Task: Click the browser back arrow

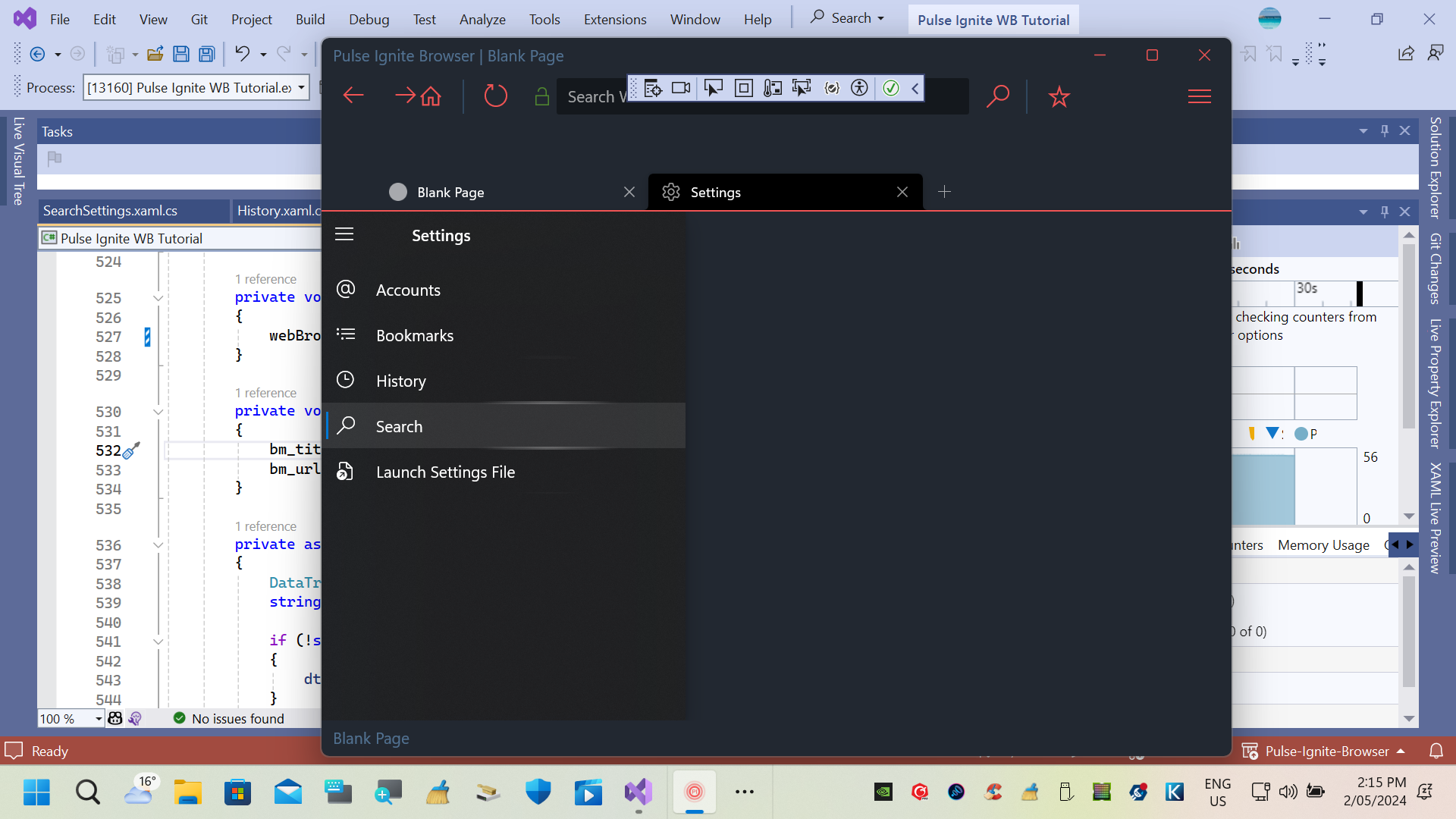Action: 353,96
